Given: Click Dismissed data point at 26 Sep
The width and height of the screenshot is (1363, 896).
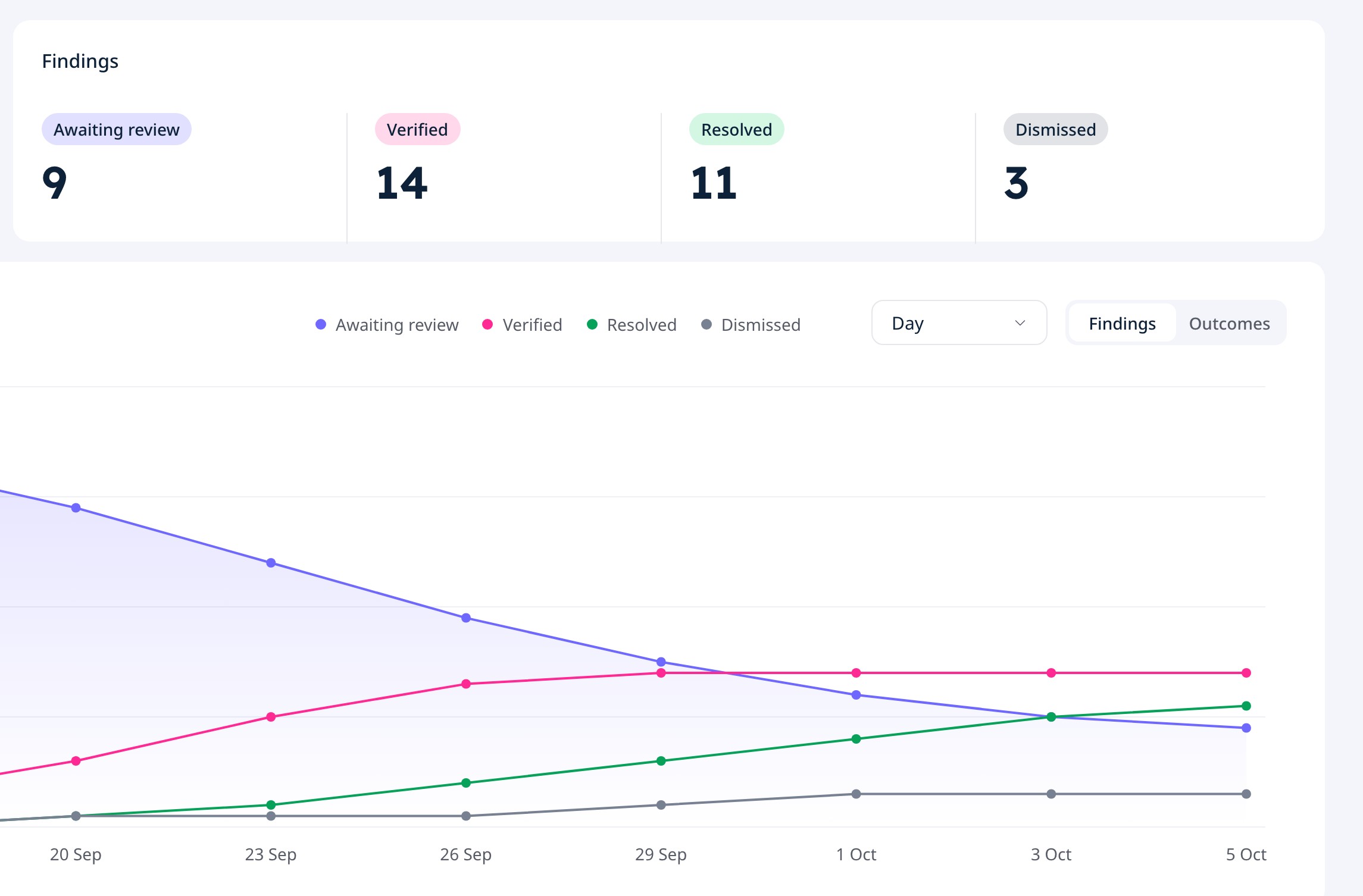Looking at the screenshot, I should (x=466, y=816).
